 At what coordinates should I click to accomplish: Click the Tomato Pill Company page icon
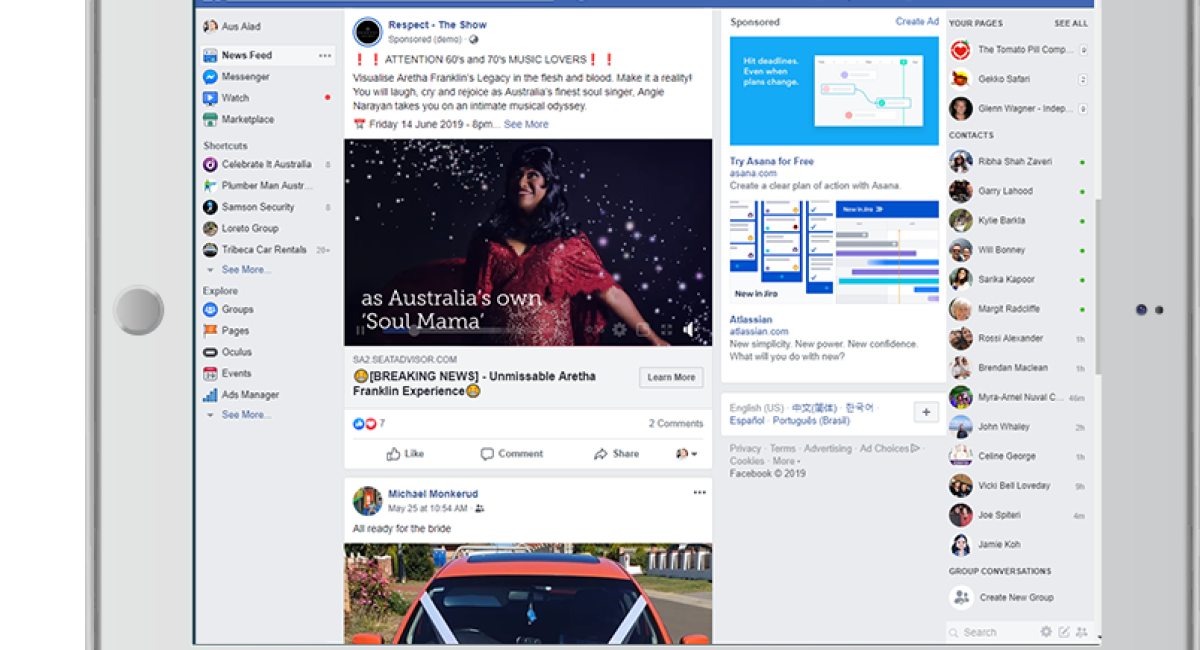point(961,50)
